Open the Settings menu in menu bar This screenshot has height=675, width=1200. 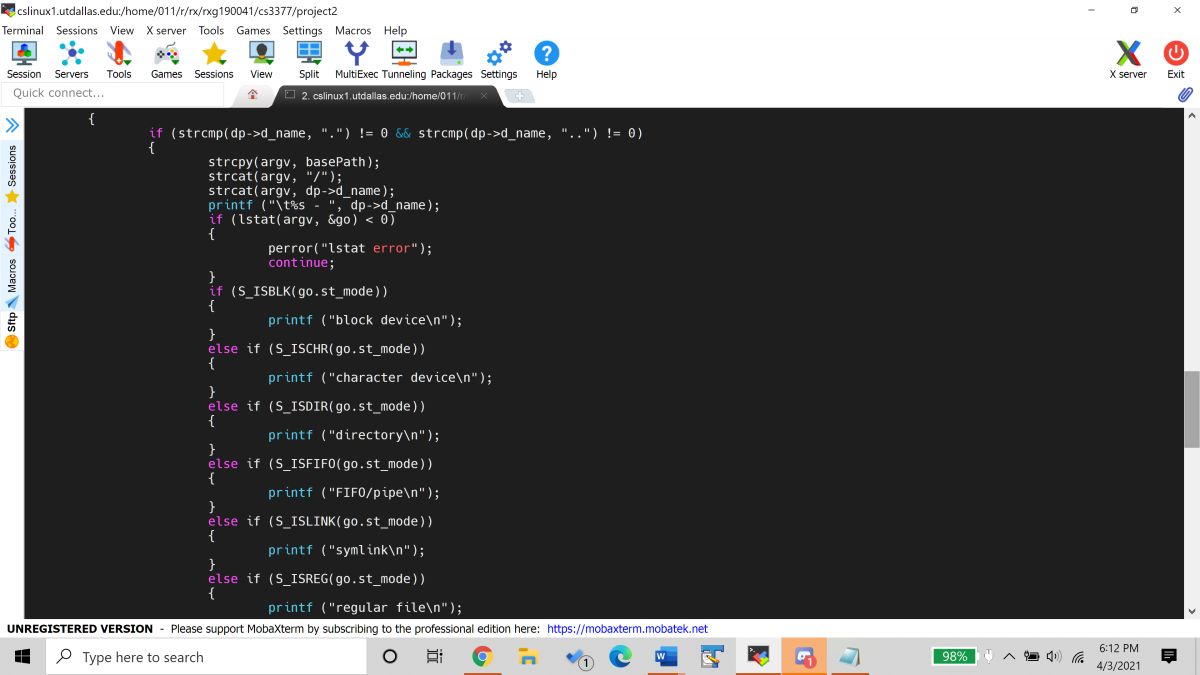click(302, 30)
